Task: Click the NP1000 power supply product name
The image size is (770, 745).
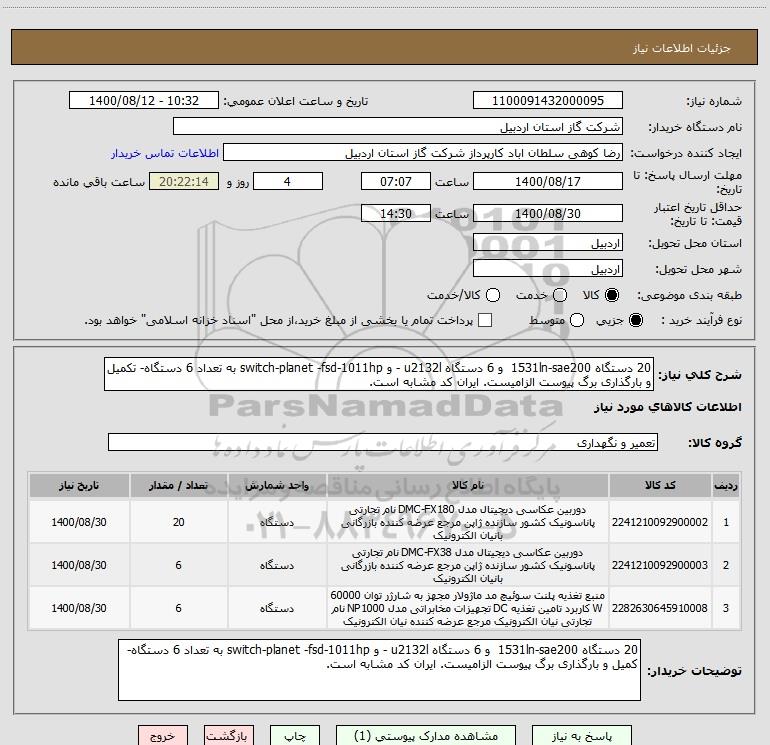Action: (x=468, y=608)
